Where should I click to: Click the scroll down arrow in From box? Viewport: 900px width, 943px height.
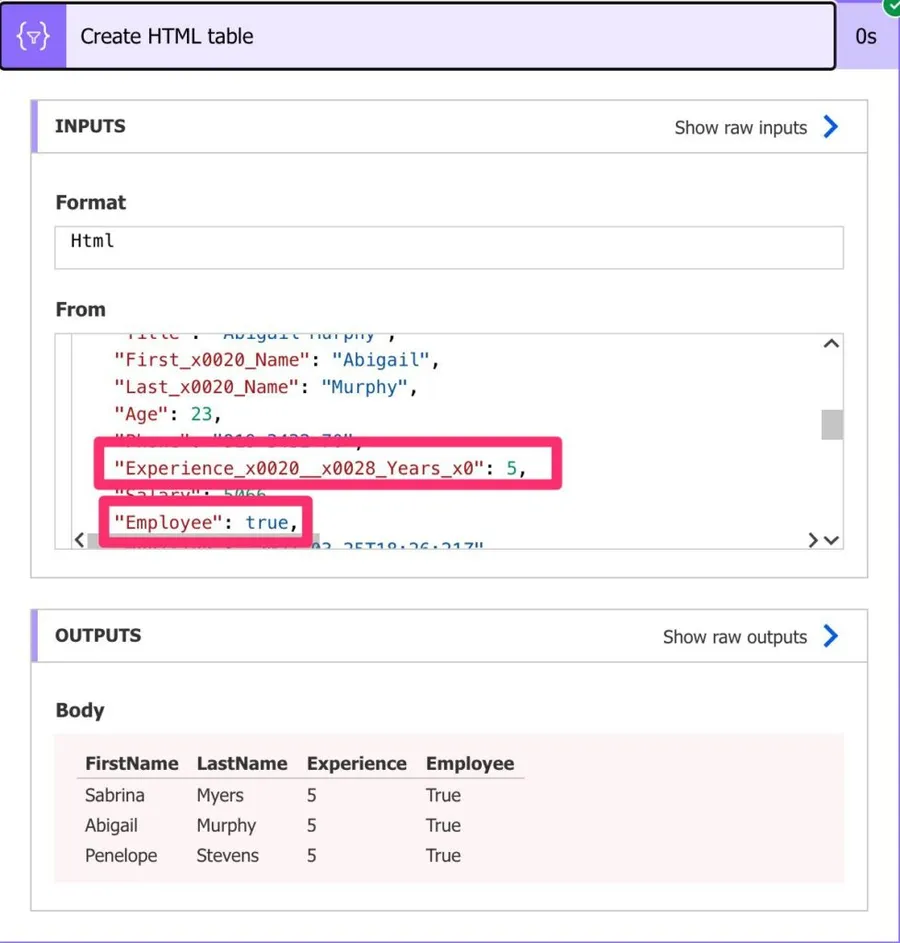click(x=831, y=540)
